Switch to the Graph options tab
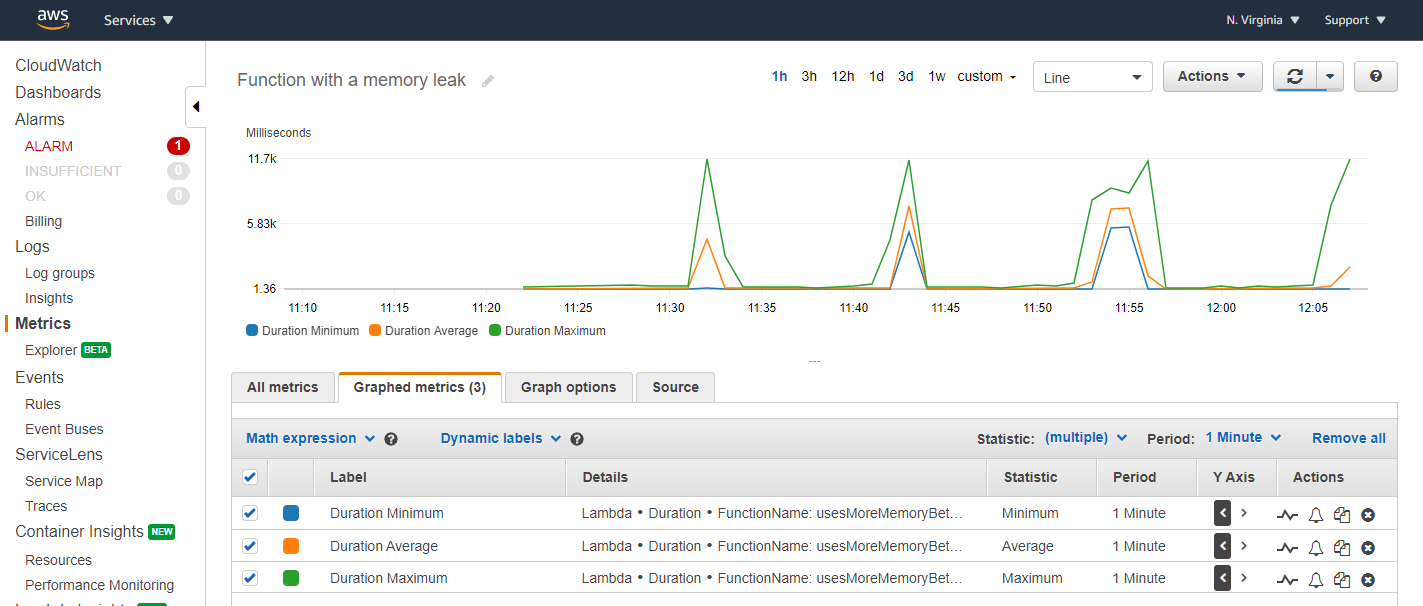1423x606 pixels. [x=568, y=387]
